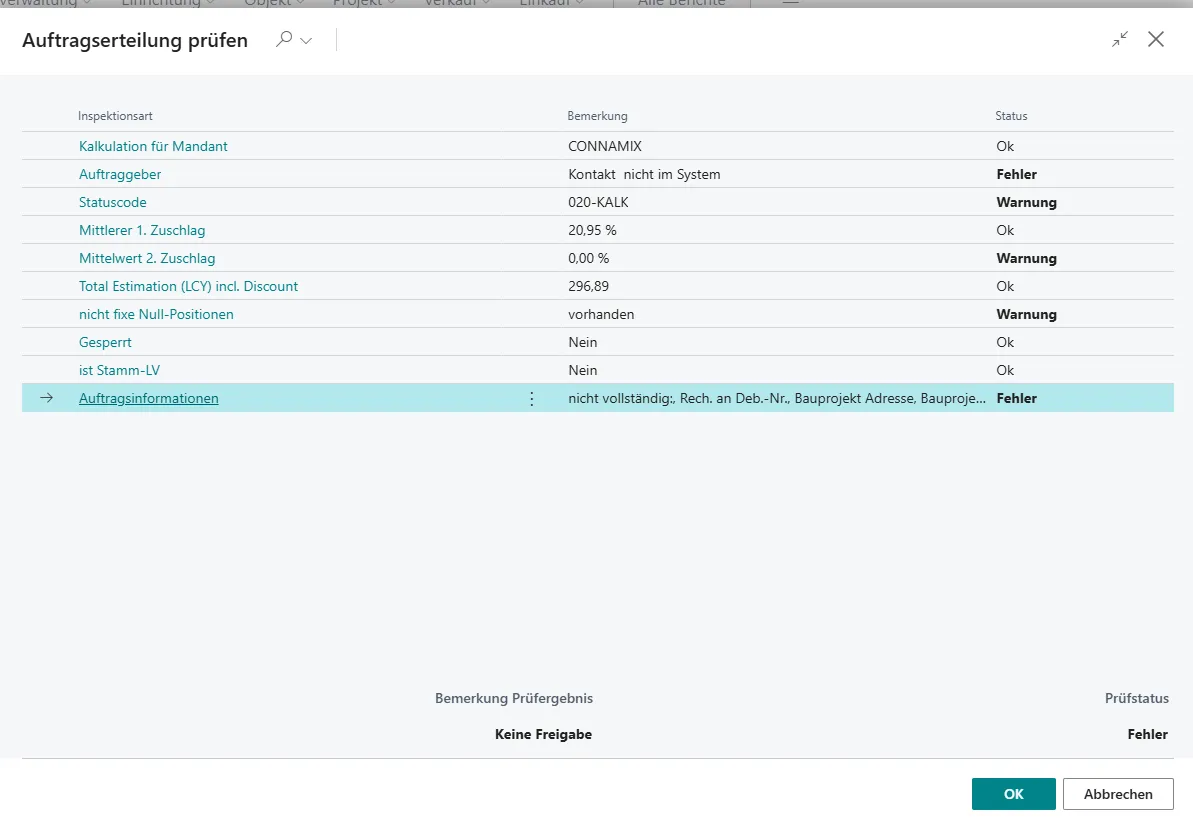The width and height of the screenshot is (1193, 830).
Task: Click the collapse dialog arrows icon
Action: pos(1120,39)
